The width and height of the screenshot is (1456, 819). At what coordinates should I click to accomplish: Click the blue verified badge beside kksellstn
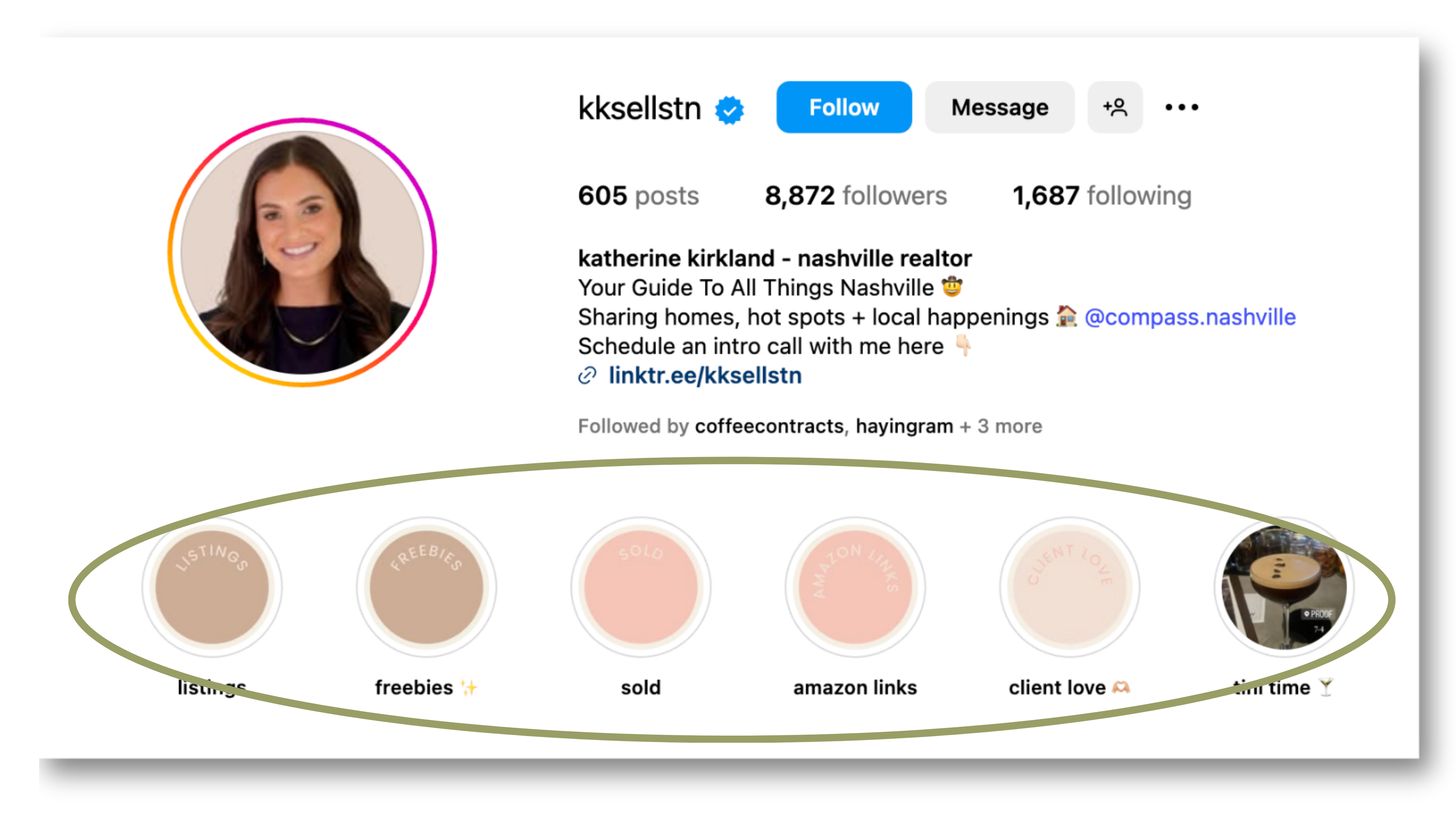pyautogui.click(x=729, y=110)
